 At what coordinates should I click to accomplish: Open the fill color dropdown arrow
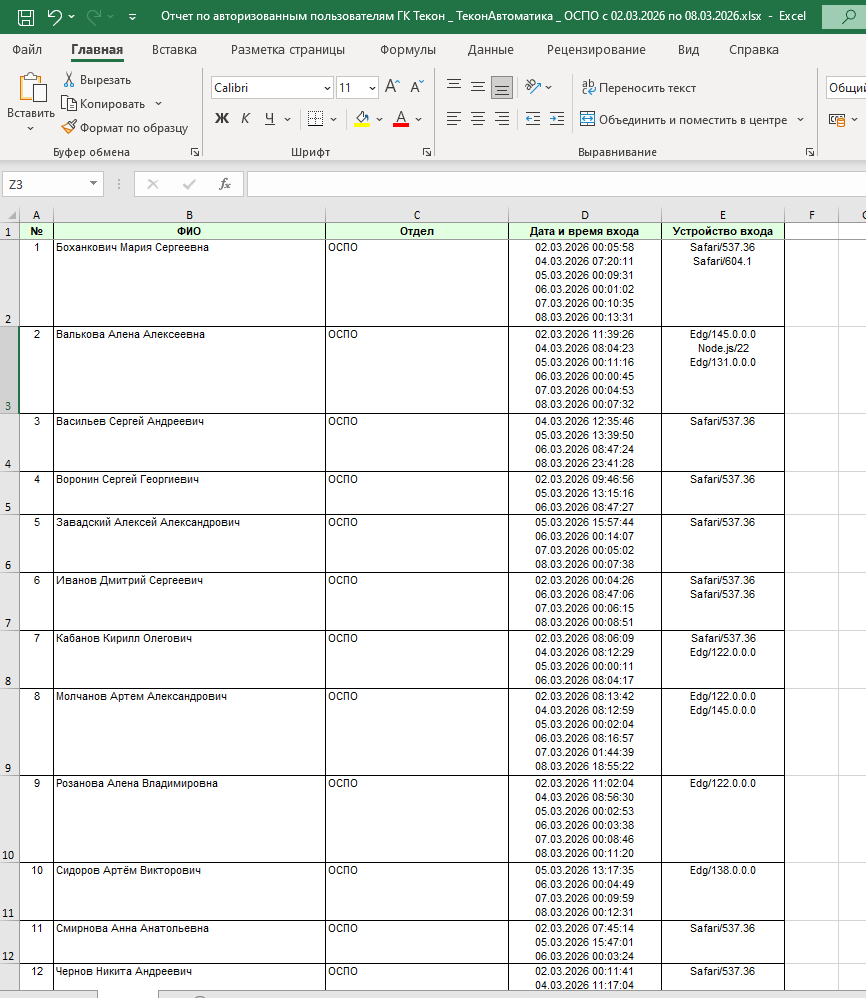pos(380,119)
